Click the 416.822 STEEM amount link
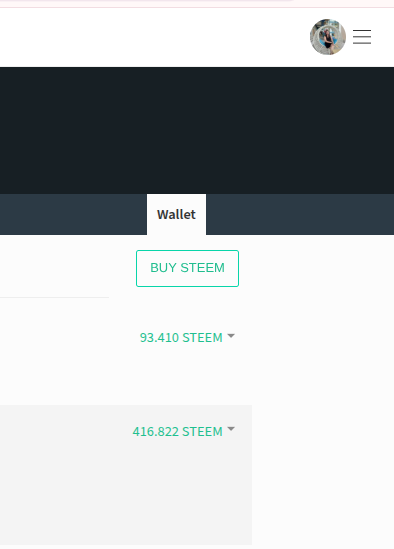This screenshot has height=549, width=394. tap(178, 431)
